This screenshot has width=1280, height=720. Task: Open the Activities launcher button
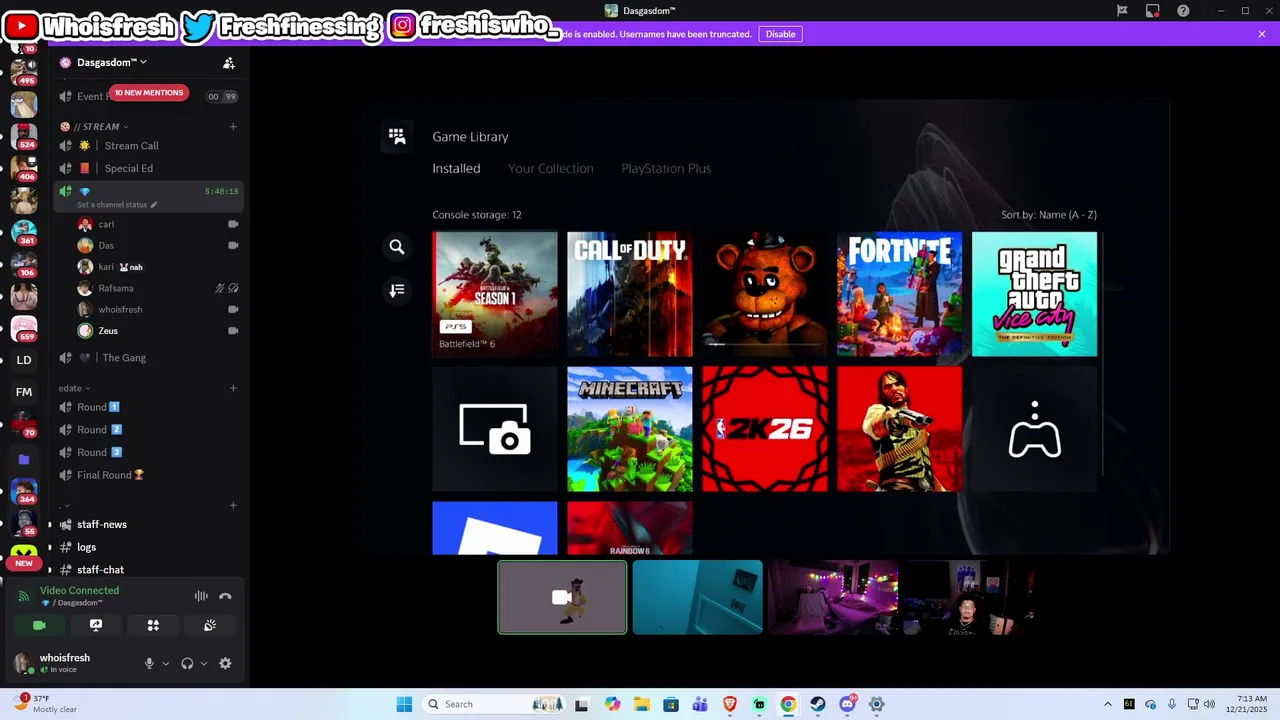[153, 625]
